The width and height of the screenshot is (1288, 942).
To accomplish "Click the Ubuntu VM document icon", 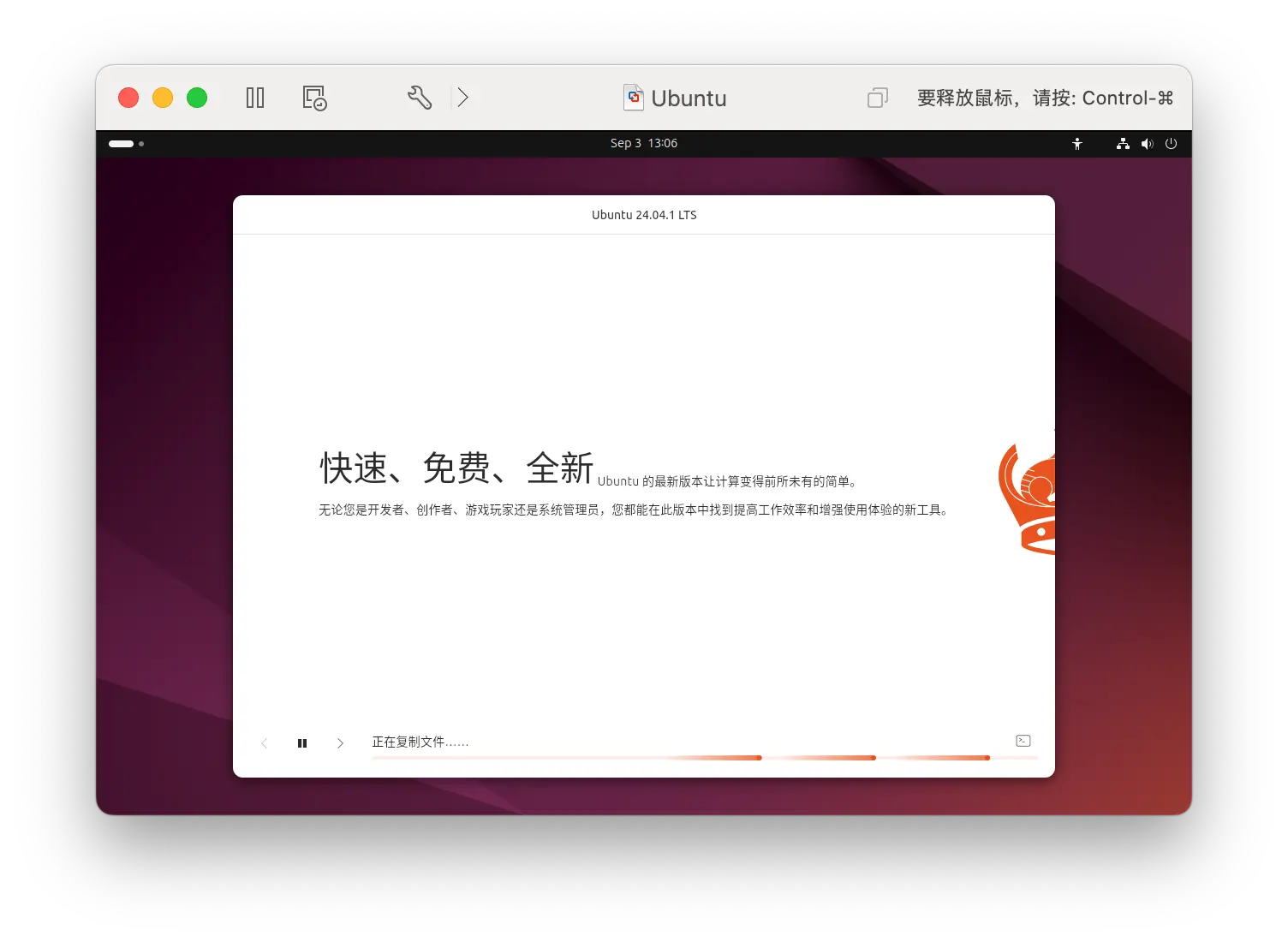I will click(x=633, y=98).
